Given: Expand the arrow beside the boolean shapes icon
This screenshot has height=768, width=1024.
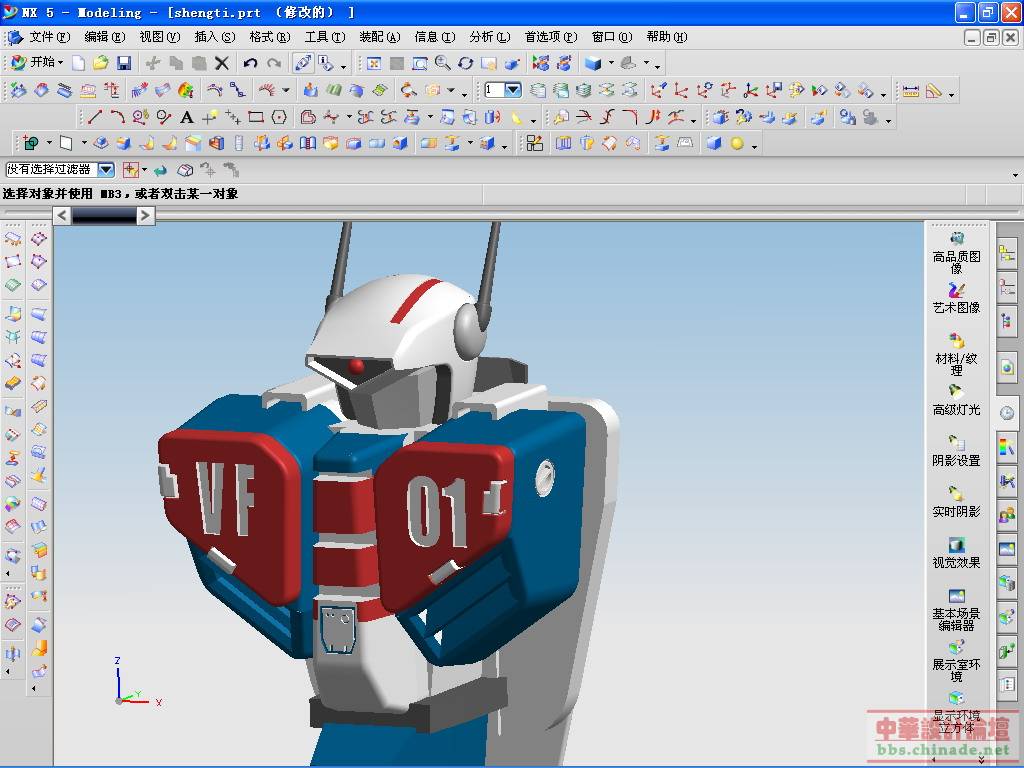Looking at the screenshot, I should 48,143.
